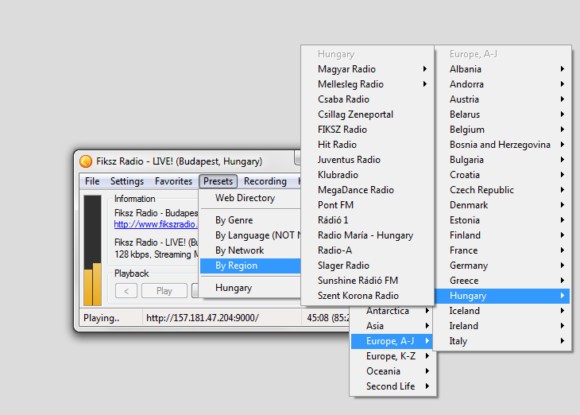580x415 pixels.
Task: Click highlighted Europe, A-J region
Action: (x=392, y=341)
